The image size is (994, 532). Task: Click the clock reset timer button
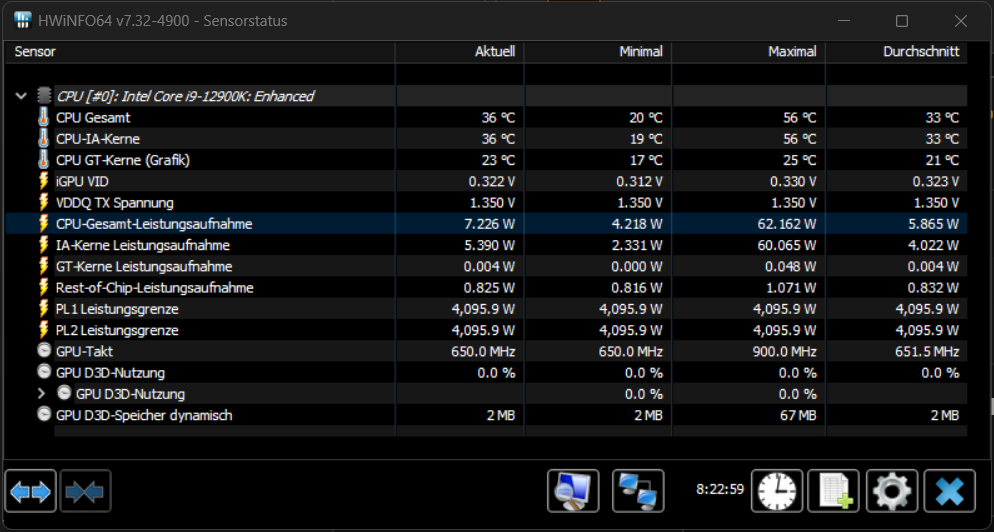(777, 491)
